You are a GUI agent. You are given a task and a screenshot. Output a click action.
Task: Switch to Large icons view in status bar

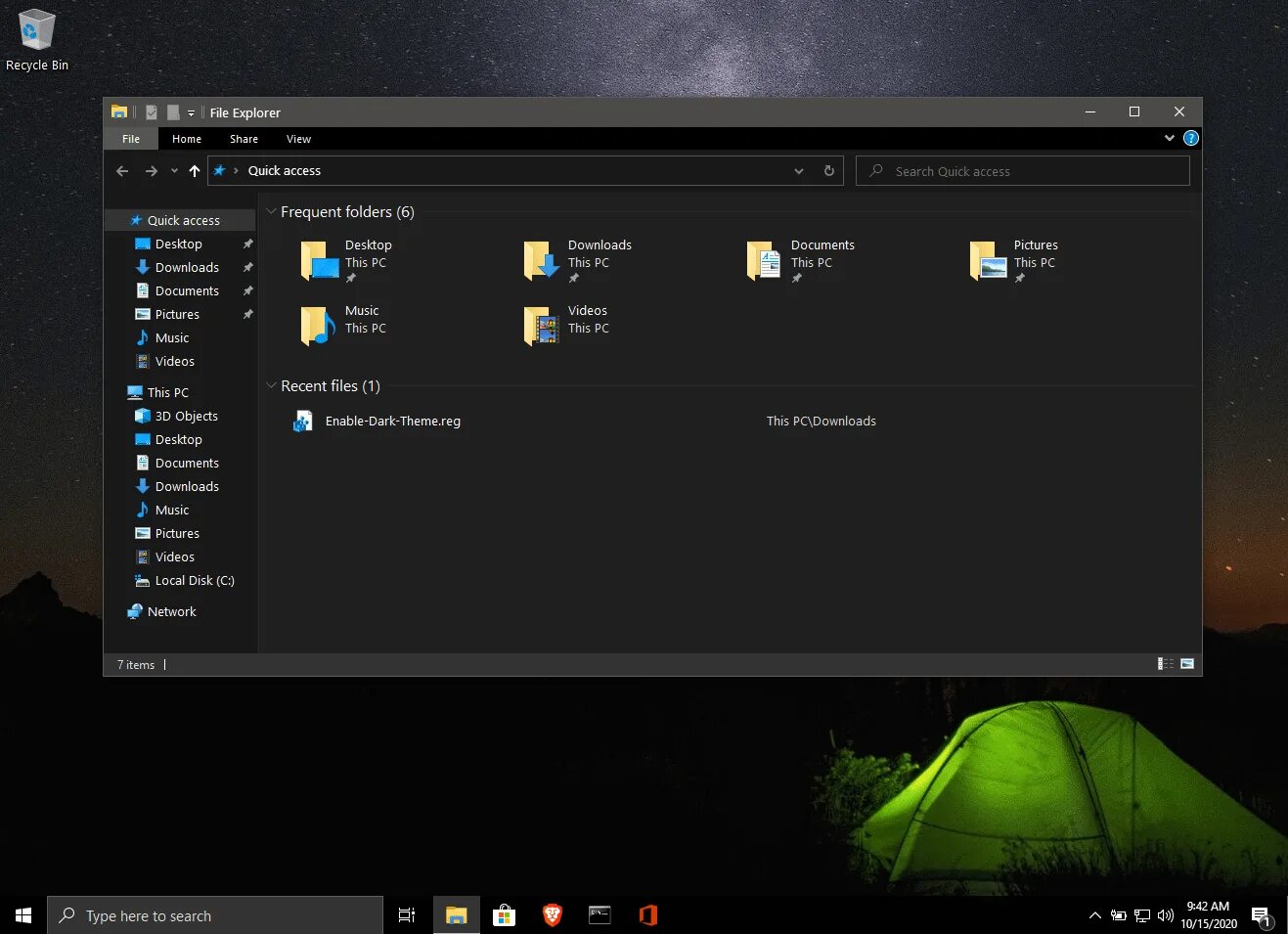point(1187,664)
